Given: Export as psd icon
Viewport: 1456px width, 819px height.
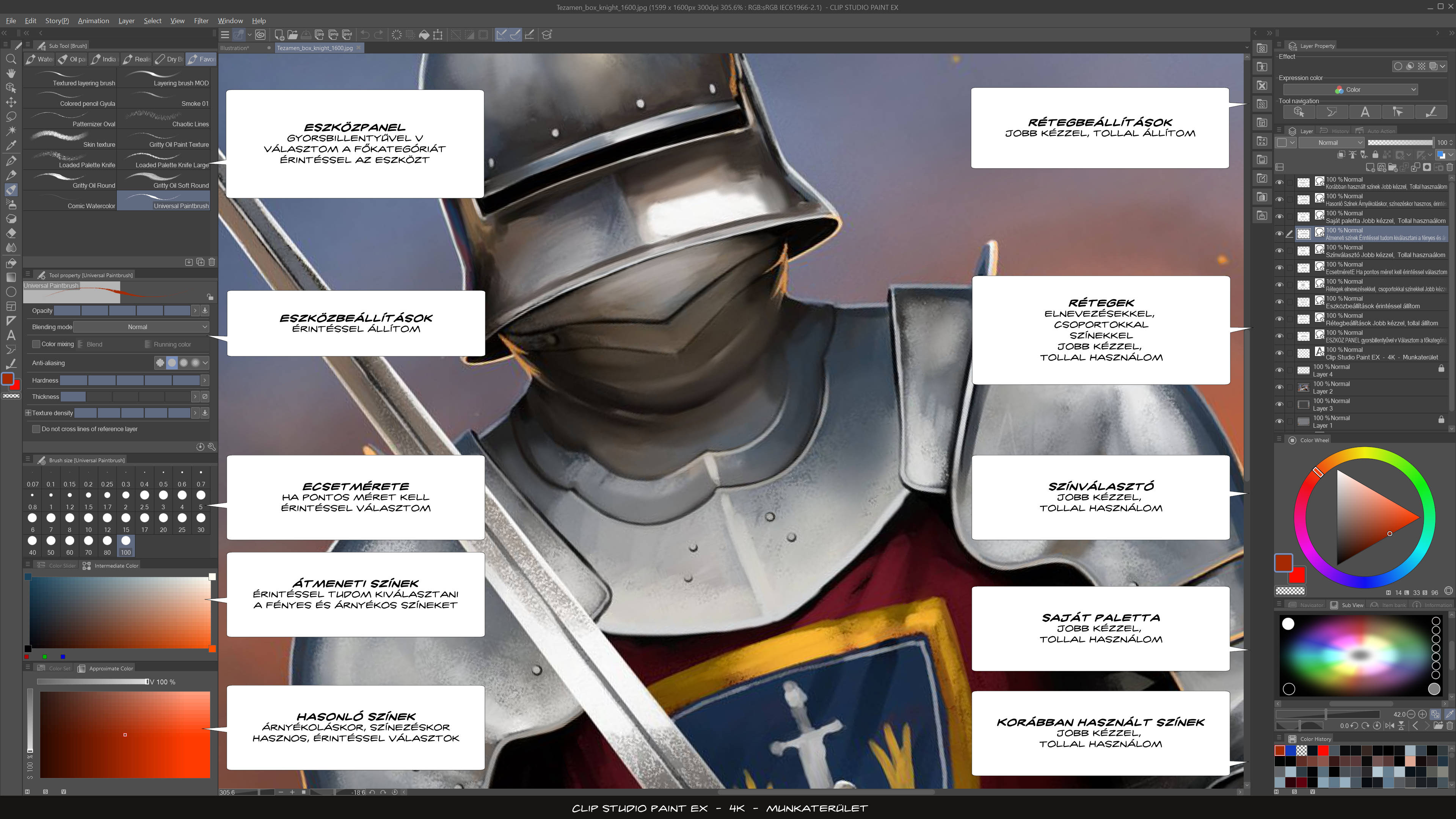Looking at the screenshot, I should [x=347, y=35].
